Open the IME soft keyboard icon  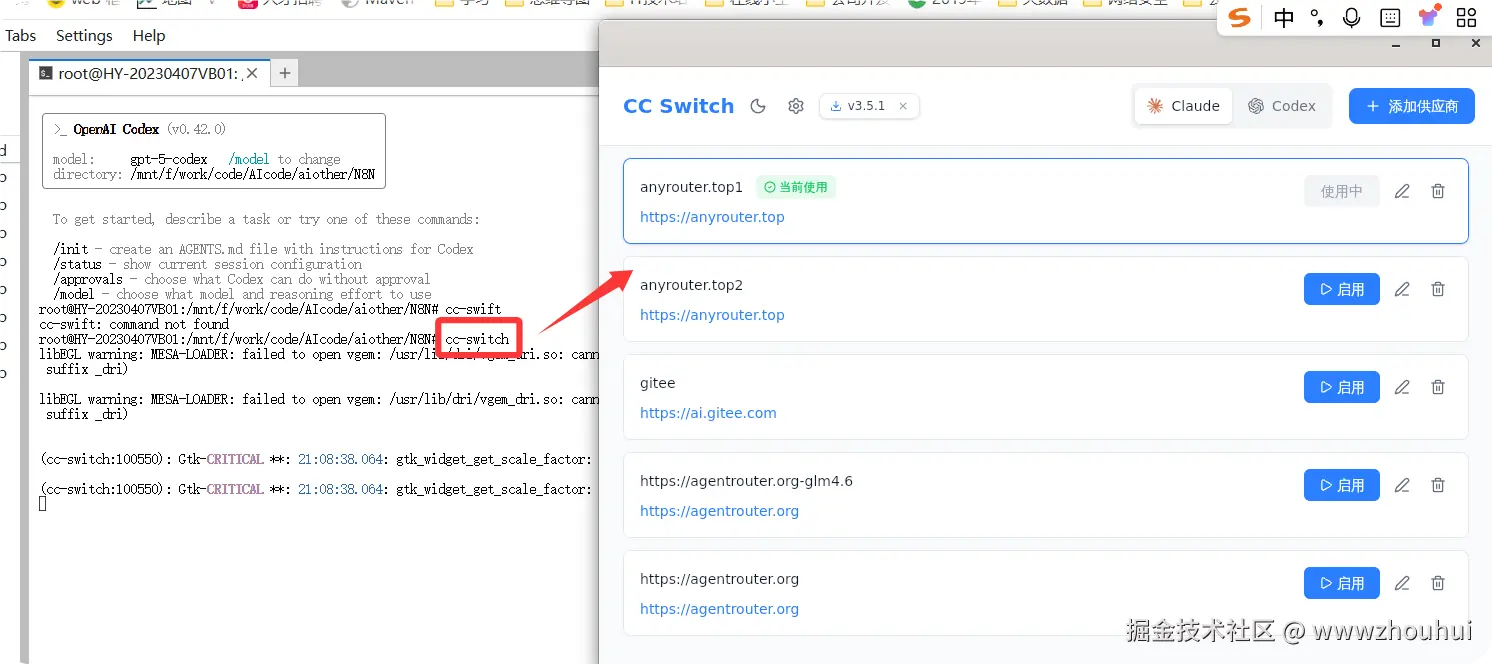(1390, 17)
